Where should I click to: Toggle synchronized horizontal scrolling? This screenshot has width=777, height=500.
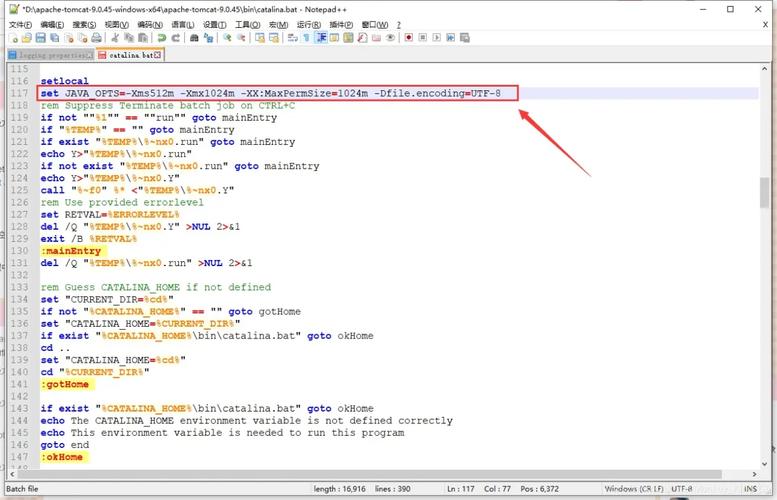tap(274, 38)
